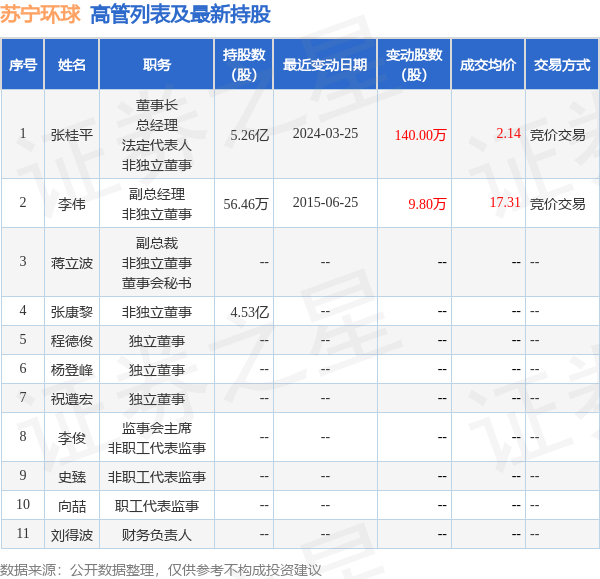Click the red 9.80万 change value

click(427, 204)
